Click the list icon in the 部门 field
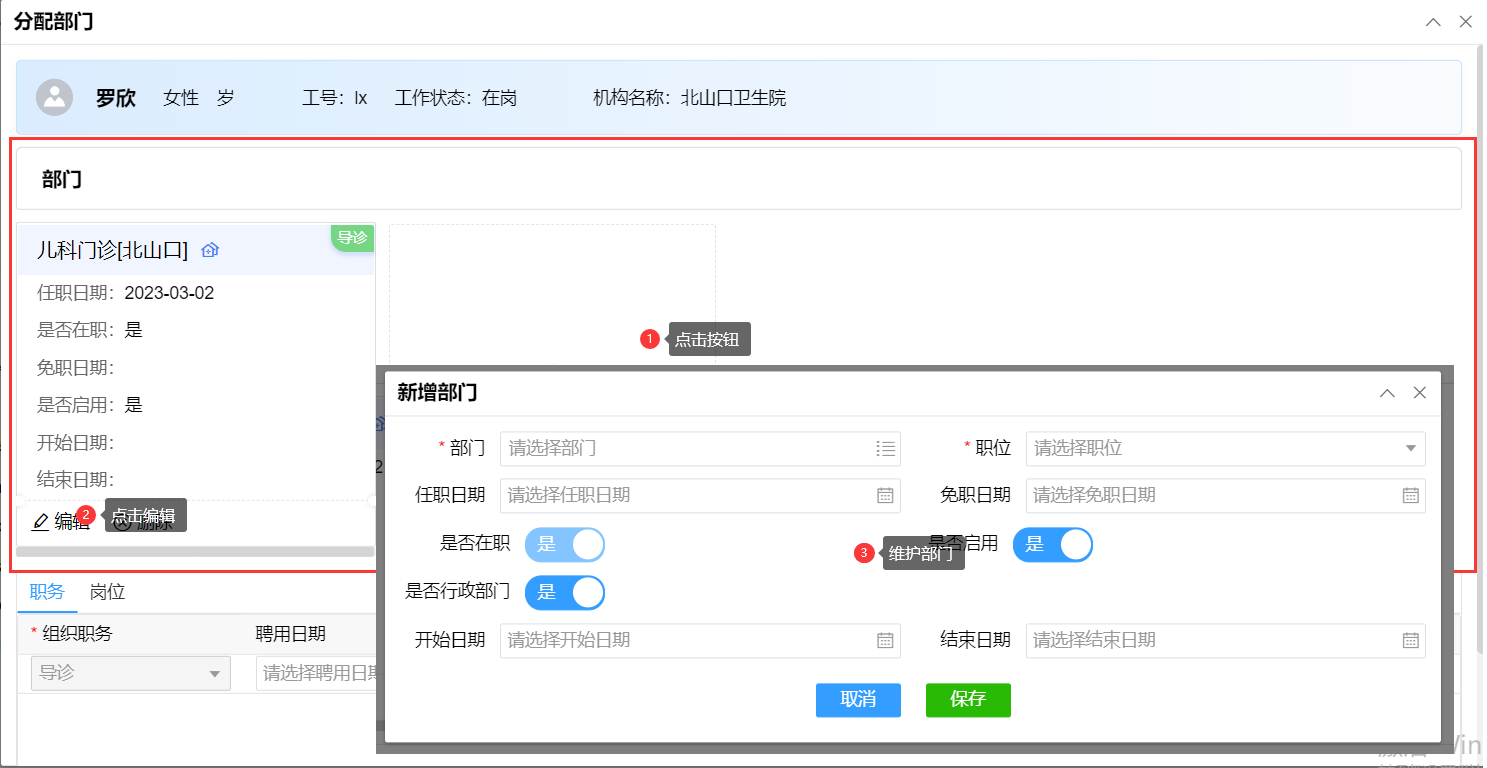This screenshot has height=768, width=1487. point(885,449)
